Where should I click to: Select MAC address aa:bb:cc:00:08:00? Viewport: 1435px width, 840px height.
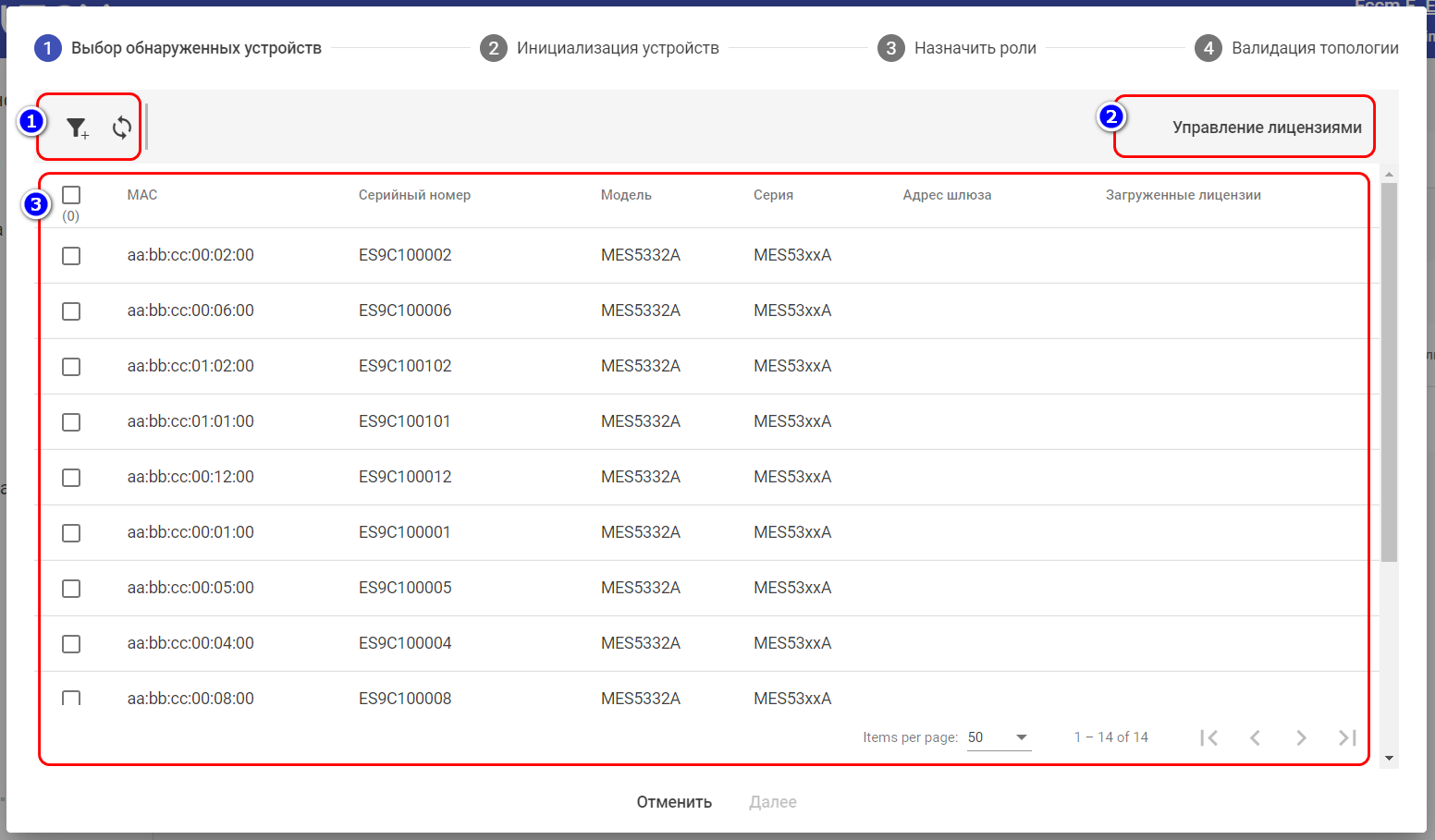(x=190, y=699)
